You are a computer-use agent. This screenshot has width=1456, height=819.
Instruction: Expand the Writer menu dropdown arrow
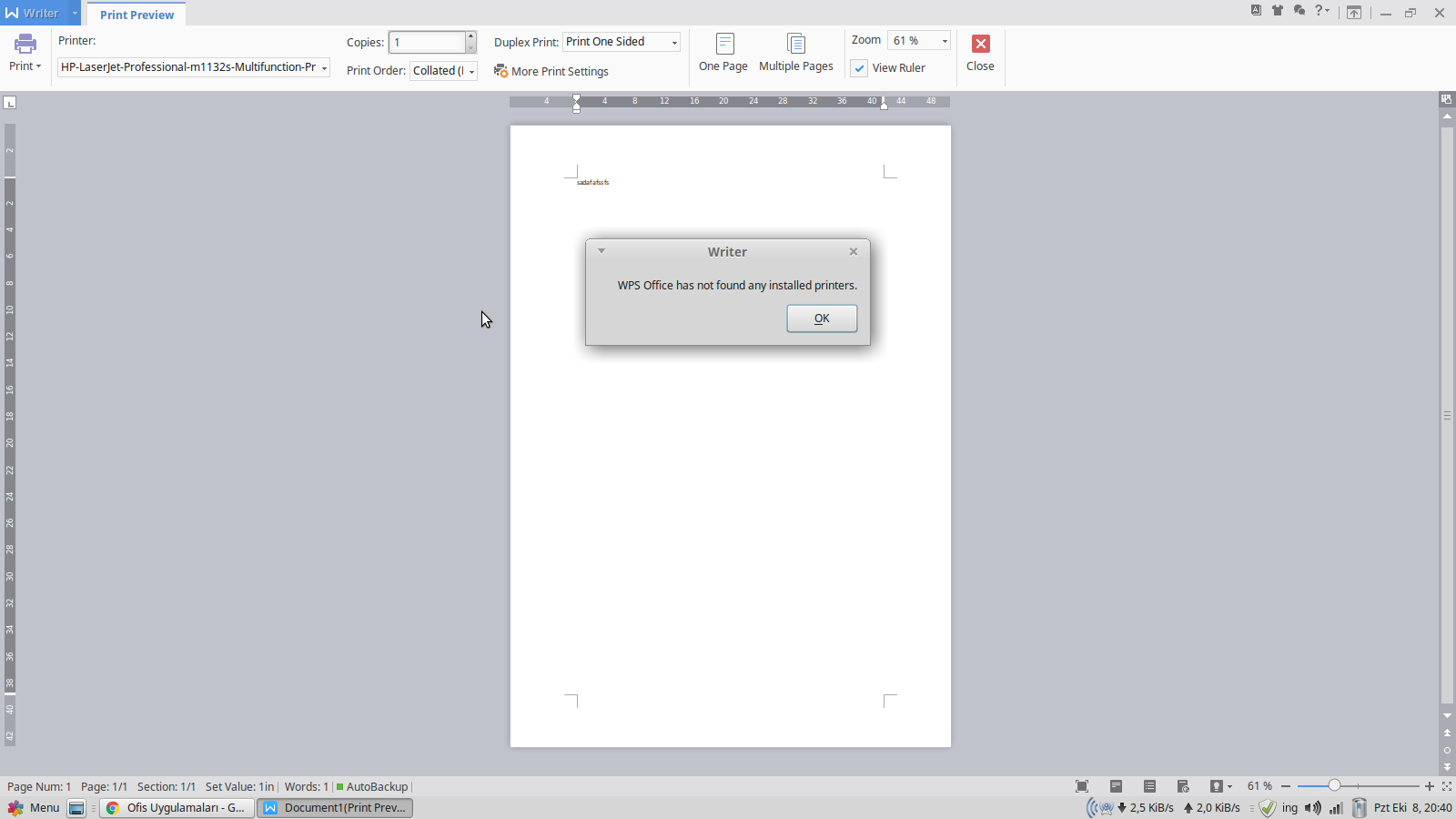75,13
